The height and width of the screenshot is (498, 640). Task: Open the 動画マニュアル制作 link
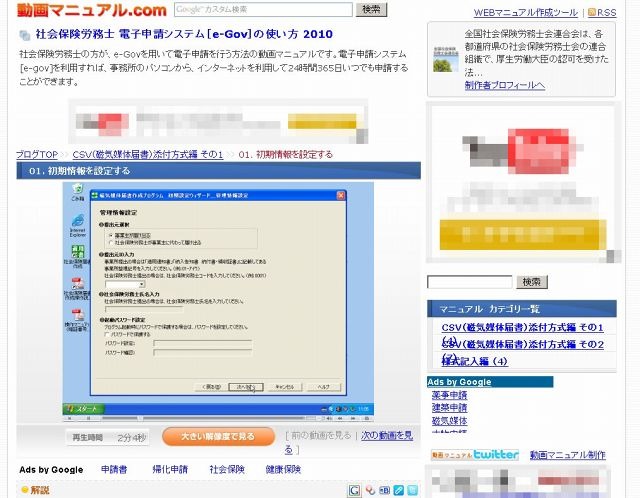tap(568, 455)
